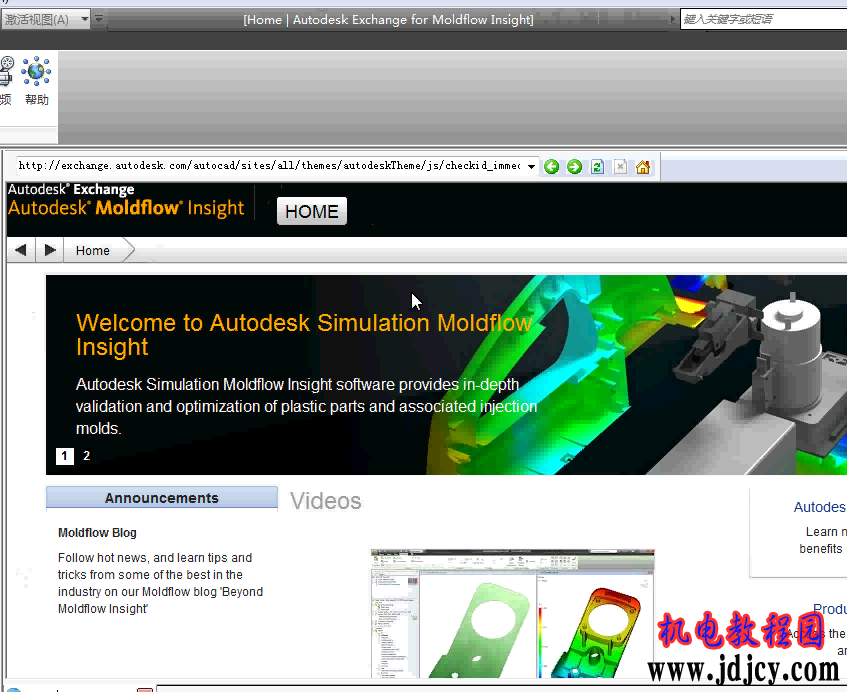Screen dimensions: 847x692
Task: Go back with the green browser arrow
Action: coord(552,167)
